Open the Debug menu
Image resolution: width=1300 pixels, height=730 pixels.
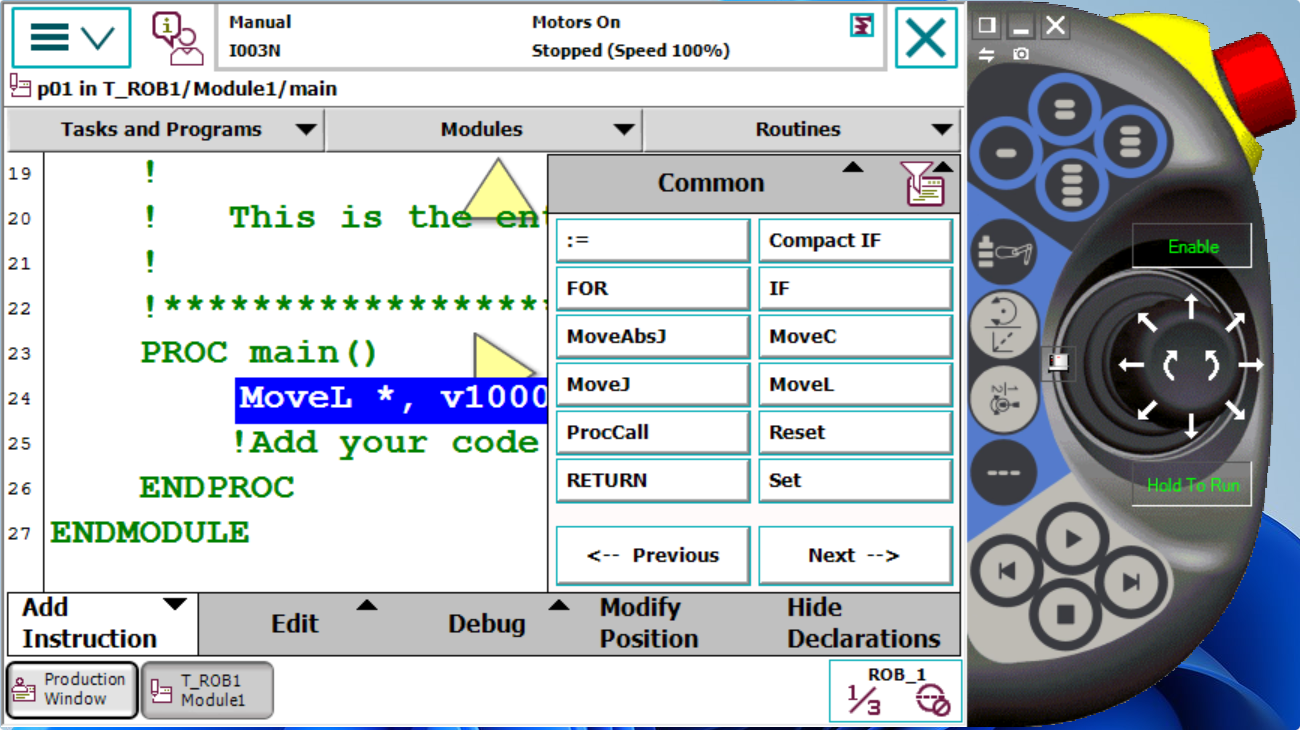487,624
